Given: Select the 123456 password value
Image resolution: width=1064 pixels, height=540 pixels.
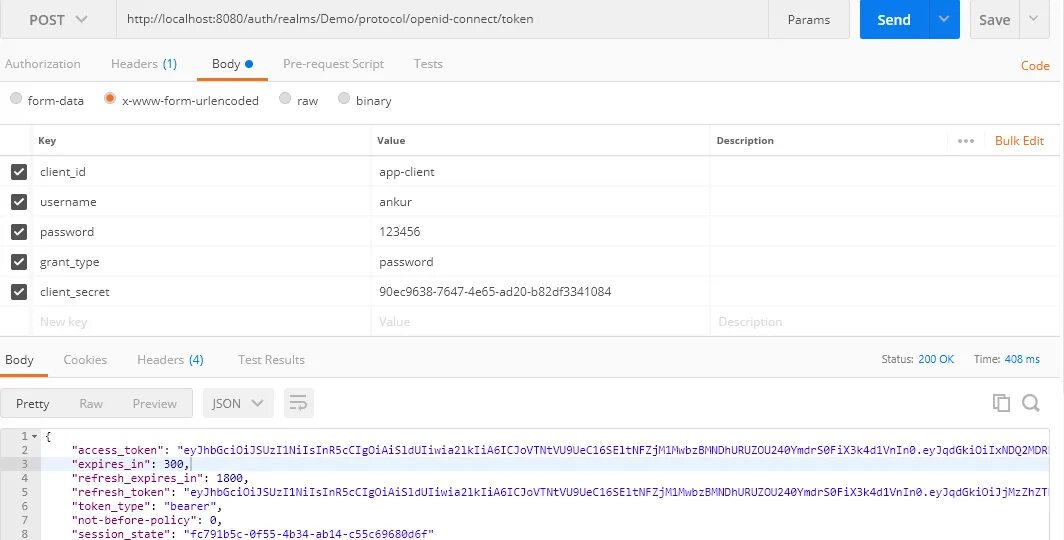Looking at the screenshot, I should pyautogui.click(x=540, y=231).
